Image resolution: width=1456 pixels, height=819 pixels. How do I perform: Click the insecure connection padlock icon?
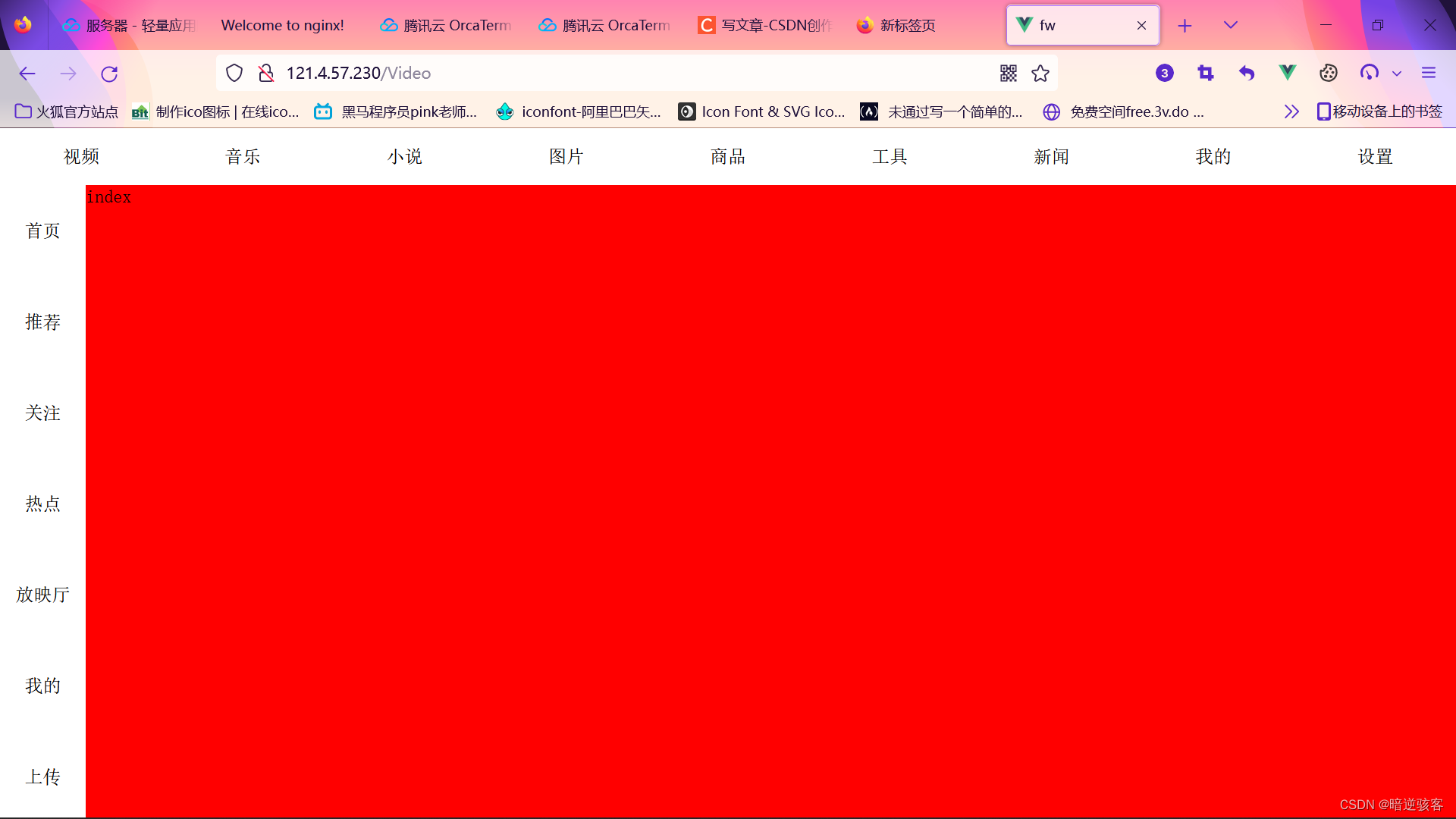[x=265, y=73]
